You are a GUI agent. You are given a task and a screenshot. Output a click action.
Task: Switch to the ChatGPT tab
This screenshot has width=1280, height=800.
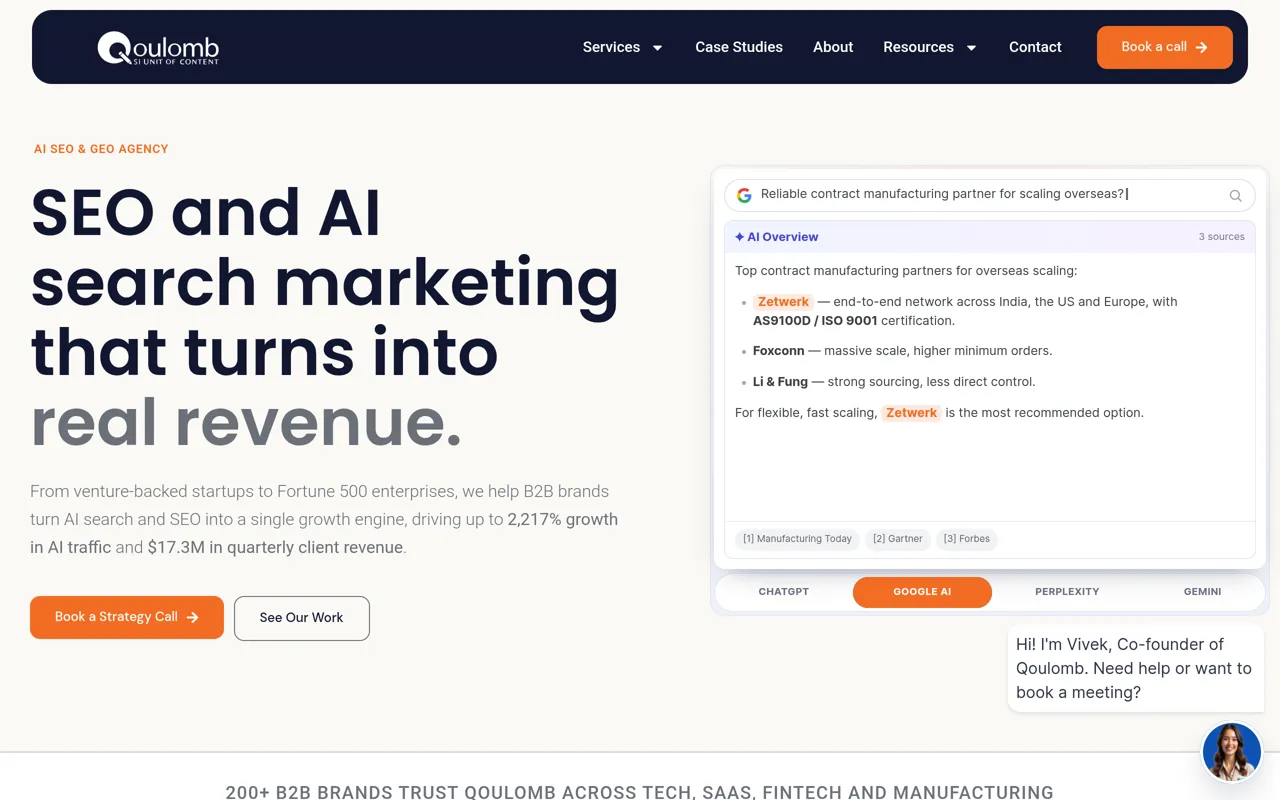pos(784,592)
